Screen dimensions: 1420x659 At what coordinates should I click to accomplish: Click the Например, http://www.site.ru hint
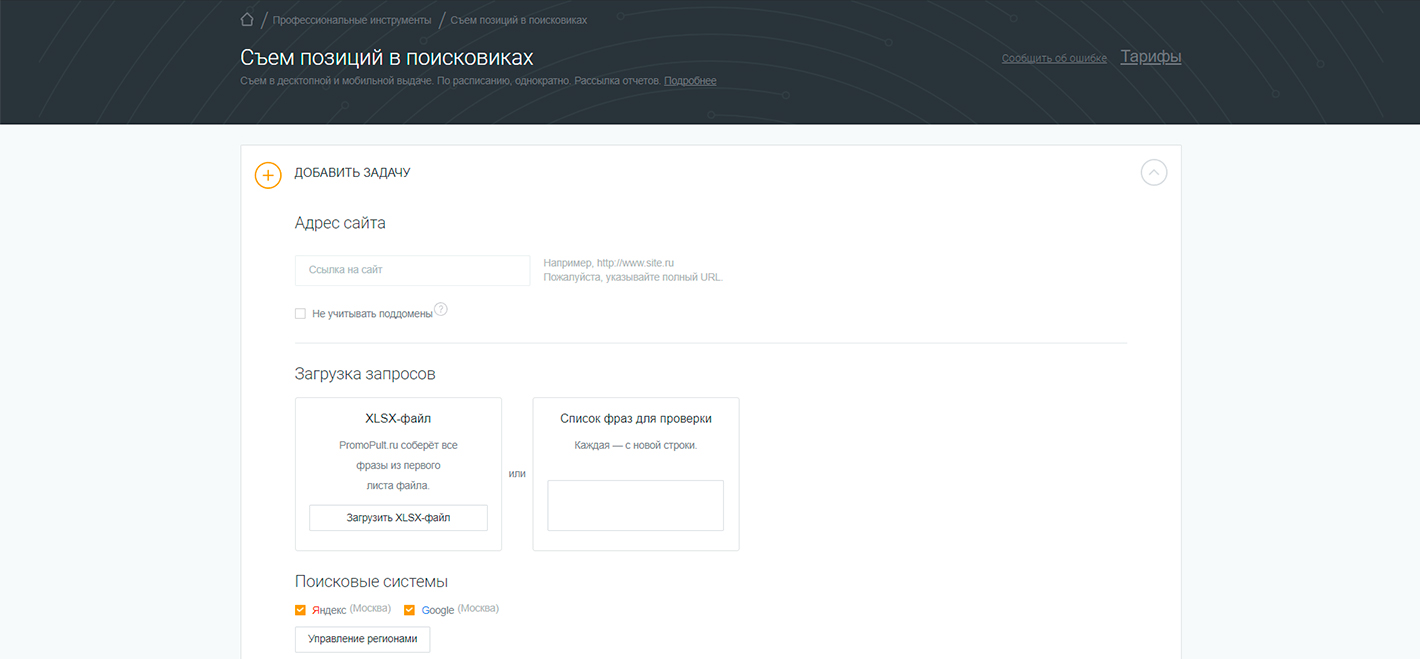(x=609, y=263)
